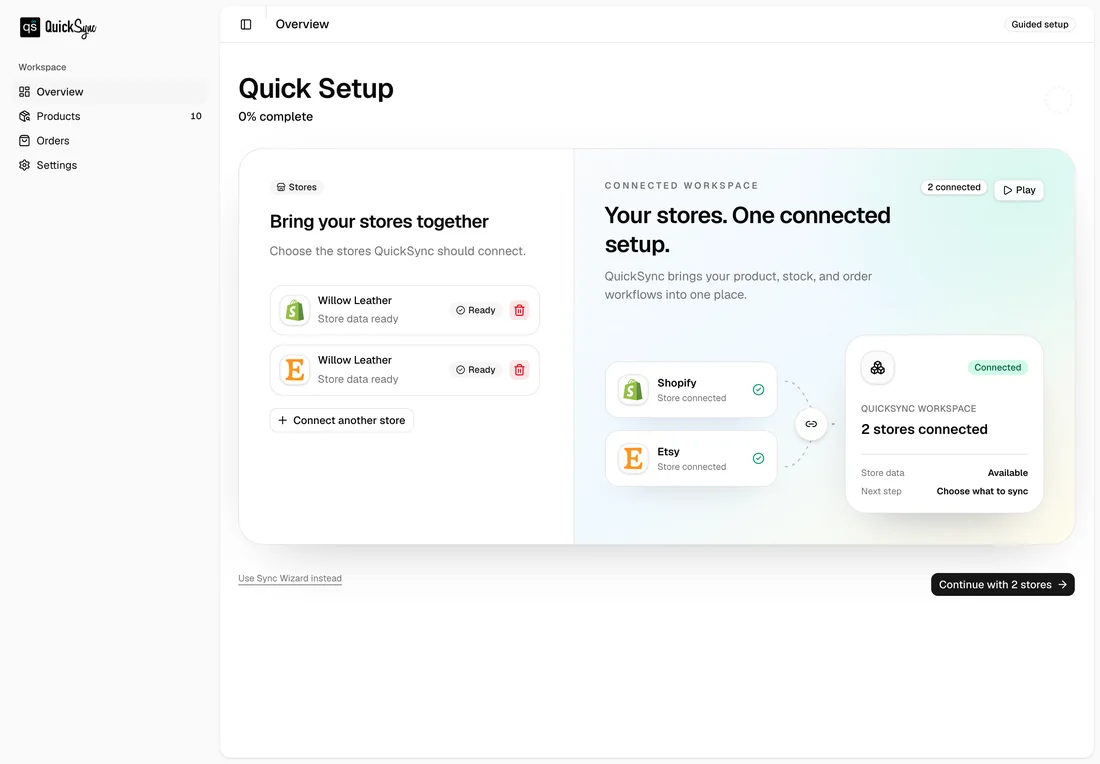
Task: Toggle the sidebar panel icon
Action: coord(246,25)
